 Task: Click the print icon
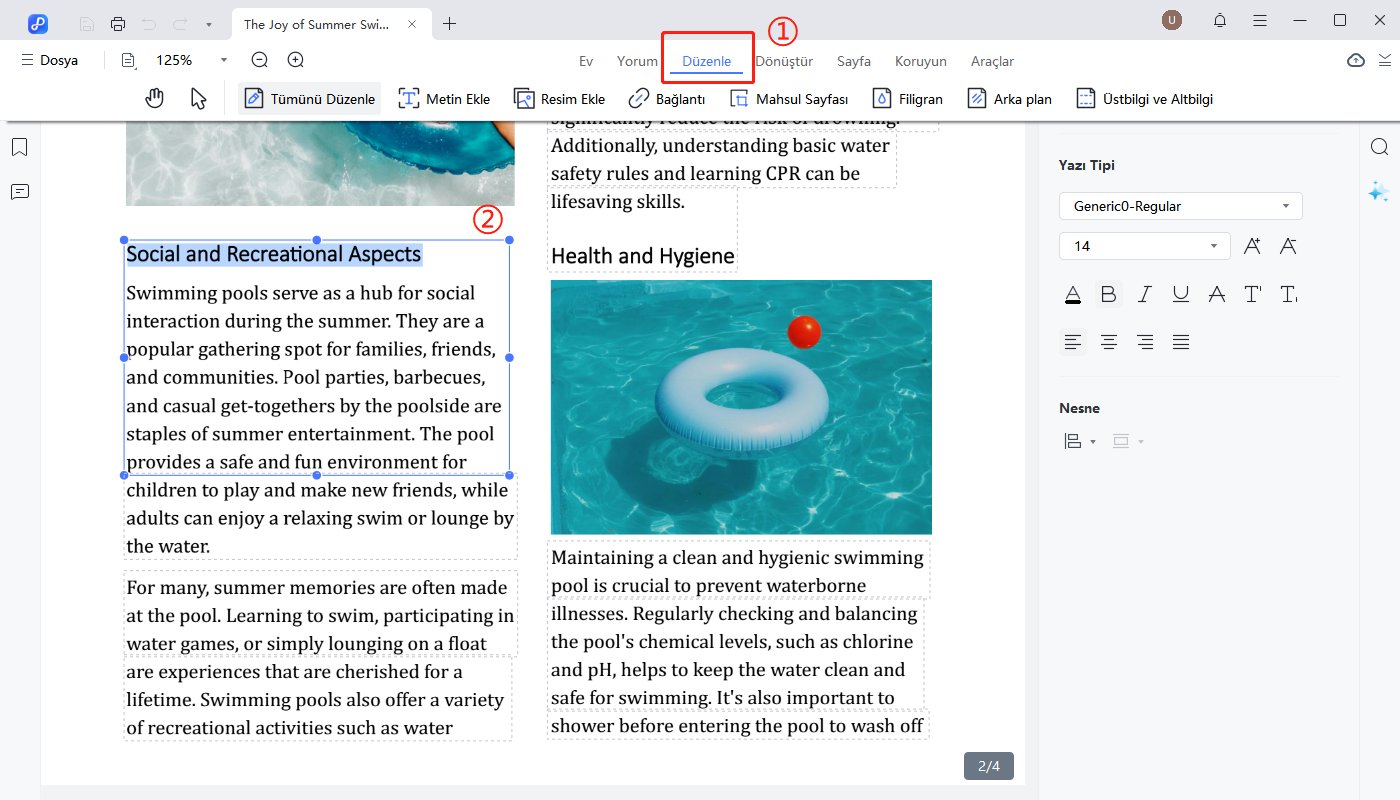tap(118, 23)
